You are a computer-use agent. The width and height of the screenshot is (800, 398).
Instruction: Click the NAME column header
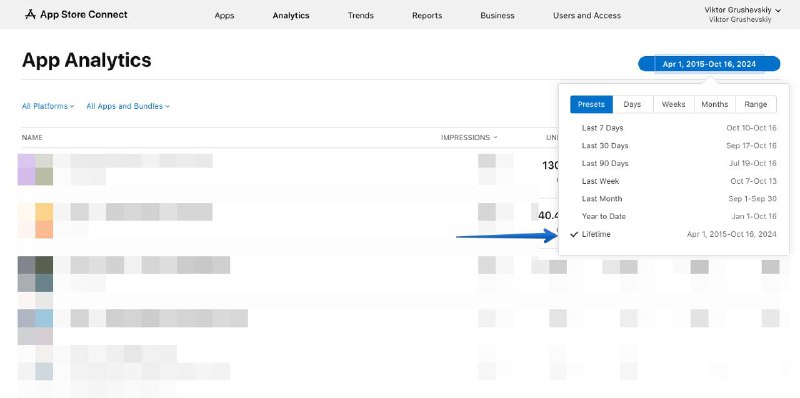pyautogui.click(x=32, y=137)
